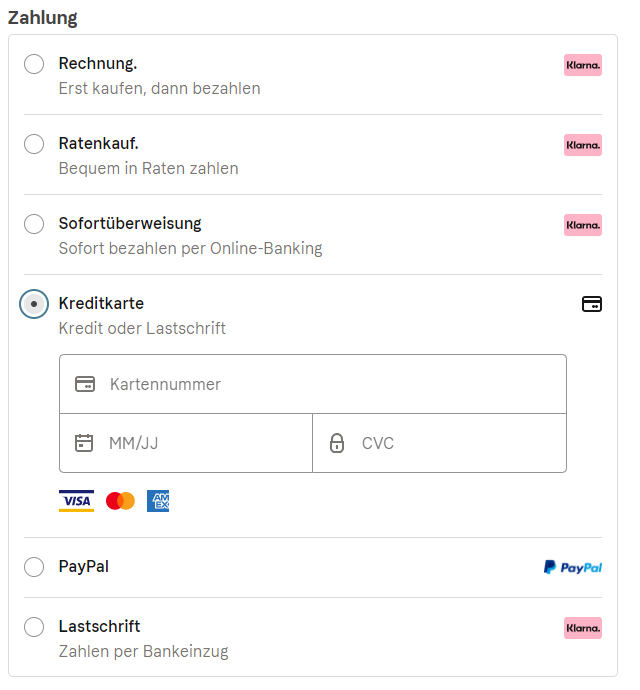640x690 pixels.
Task: Focus the Kartennummer input field
Action: pos(330,384)
